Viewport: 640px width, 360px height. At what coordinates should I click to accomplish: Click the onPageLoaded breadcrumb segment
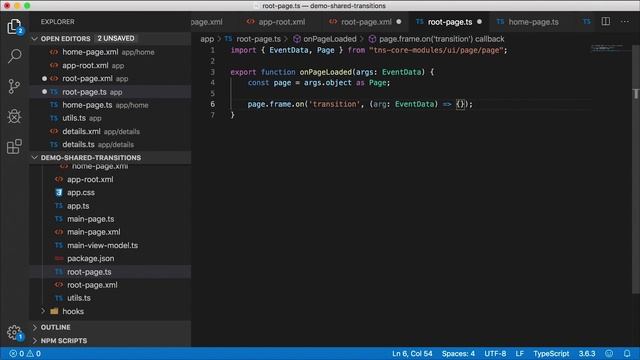coord(325,39)
